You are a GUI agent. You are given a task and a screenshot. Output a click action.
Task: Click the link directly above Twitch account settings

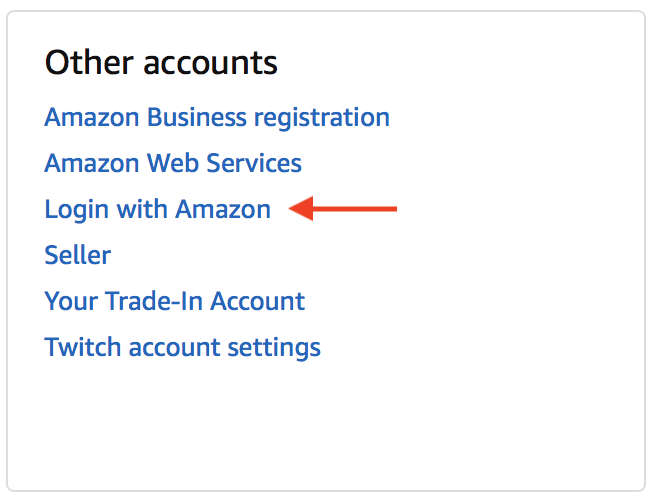(174, 302)
